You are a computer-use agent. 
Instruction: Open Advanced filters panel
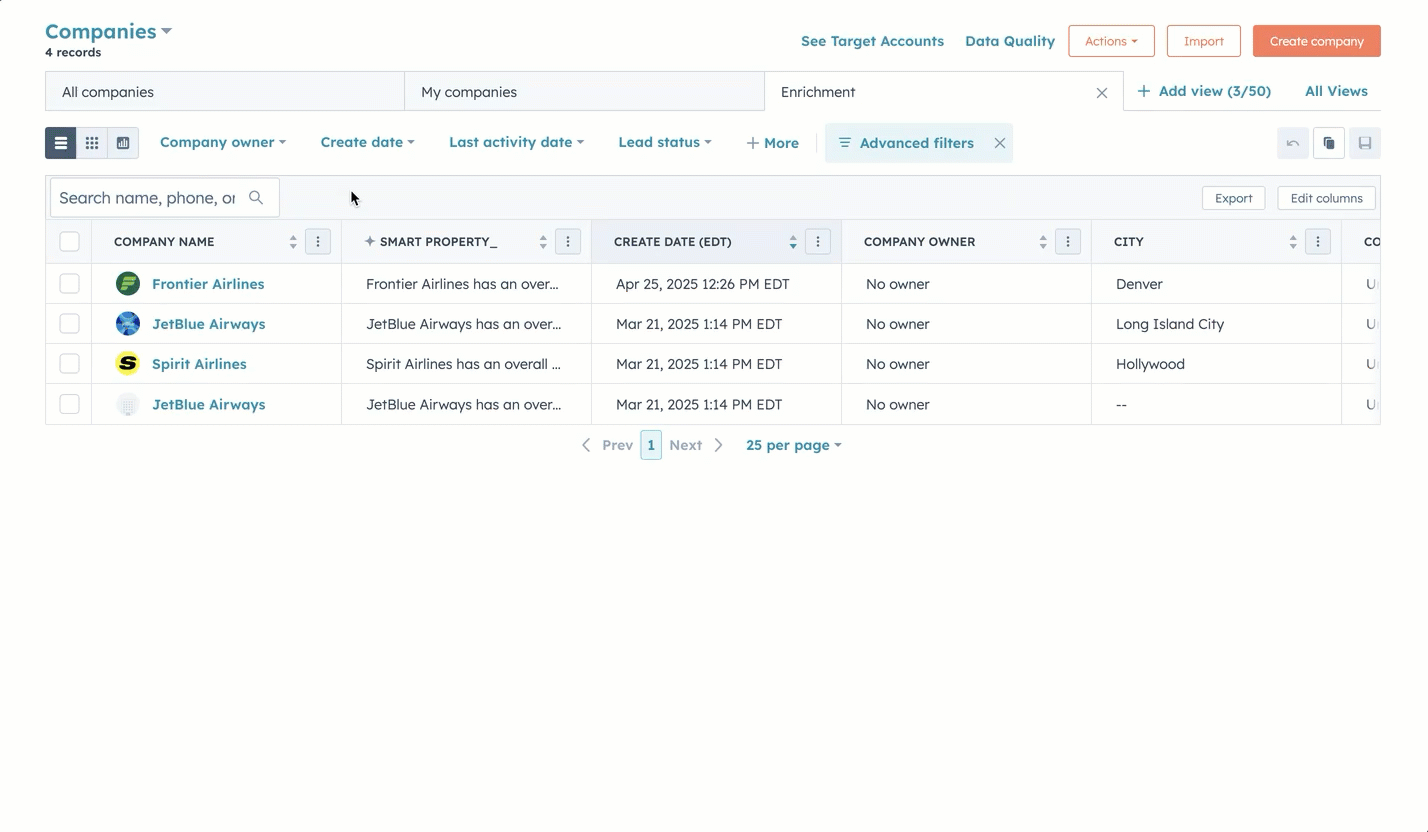click(x=906, y=143)
